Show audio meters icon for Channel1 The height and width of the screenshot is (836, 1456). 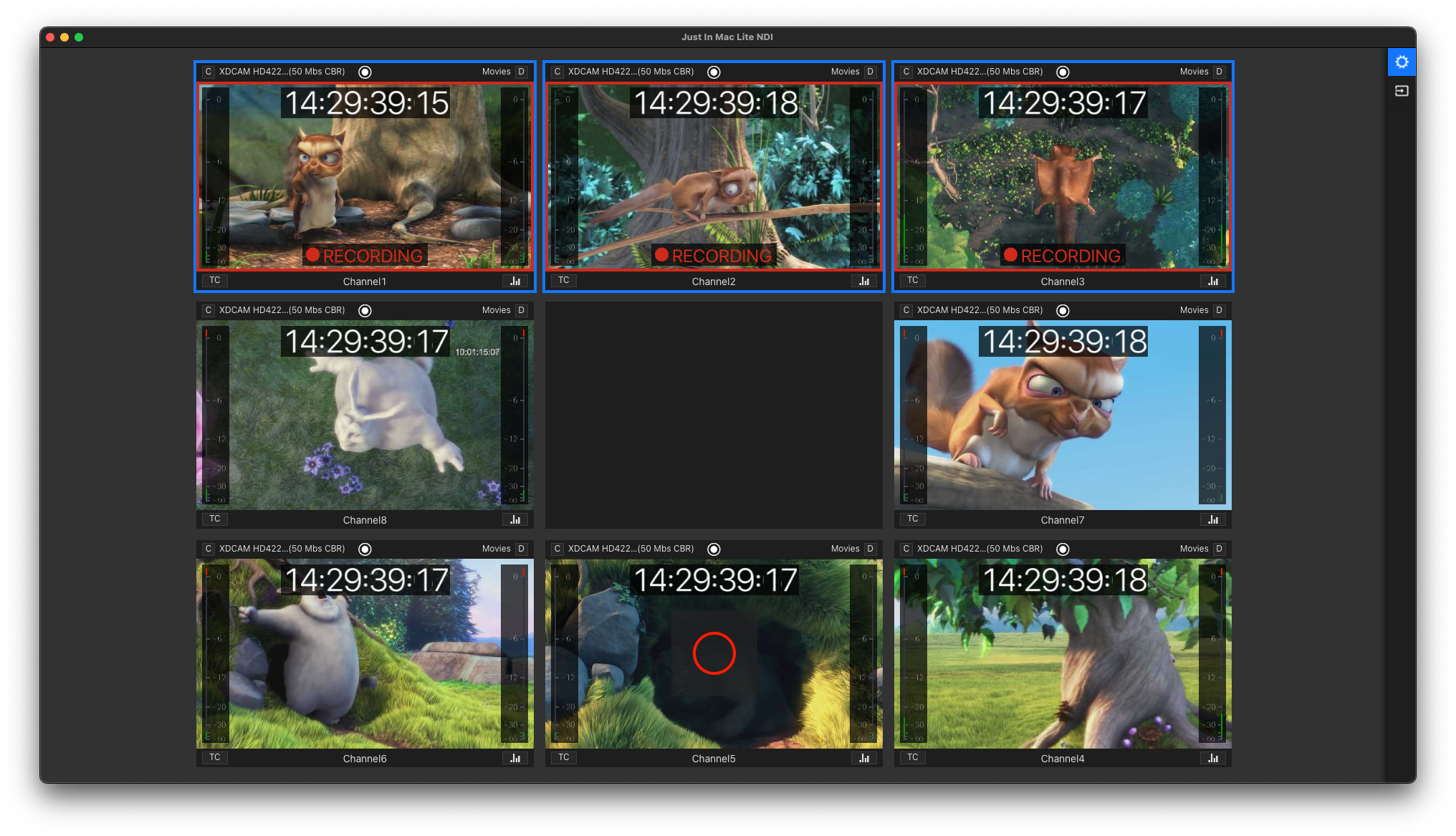[x=515, y=281]
